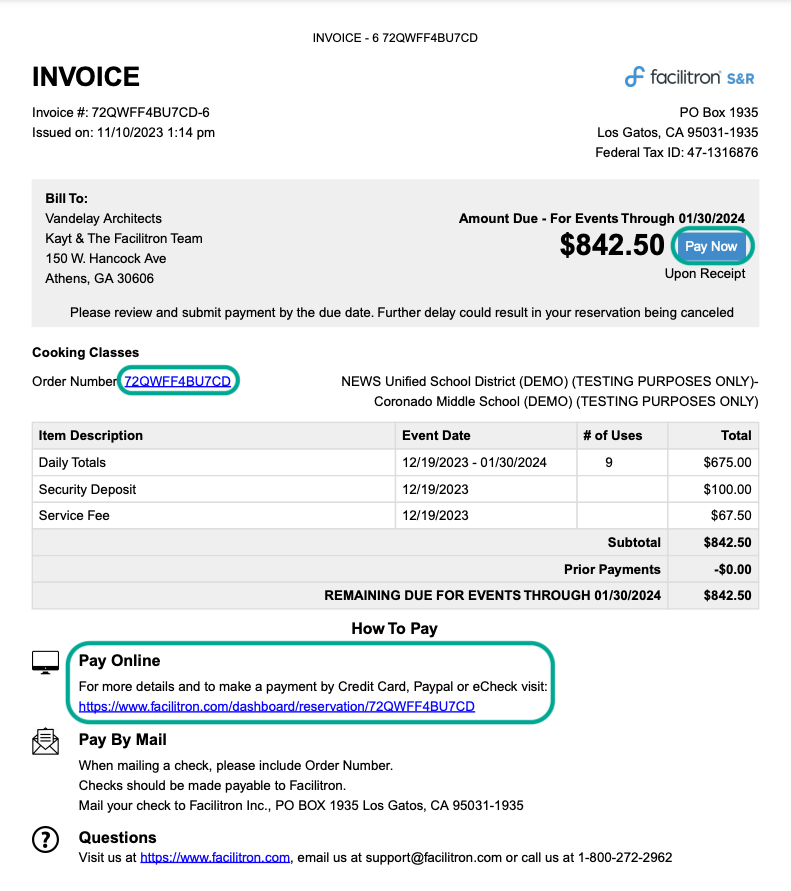Click the How To Pay heading
The height and width of the screenshot is (891, 791).
click(394, 628)
